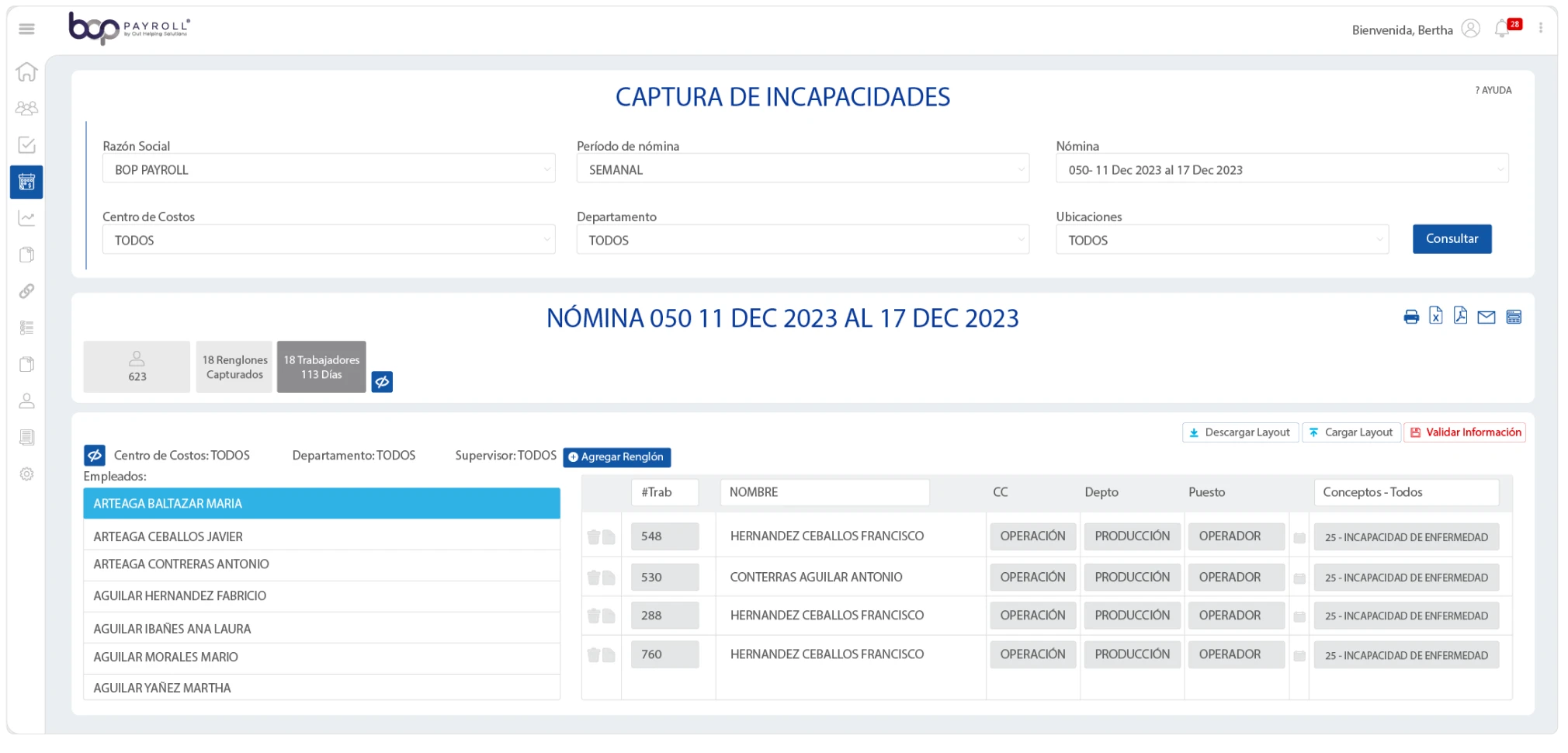This screenshot has height=753, width=1568.
Task: Send payroll by email
Action: [1486, 317]
